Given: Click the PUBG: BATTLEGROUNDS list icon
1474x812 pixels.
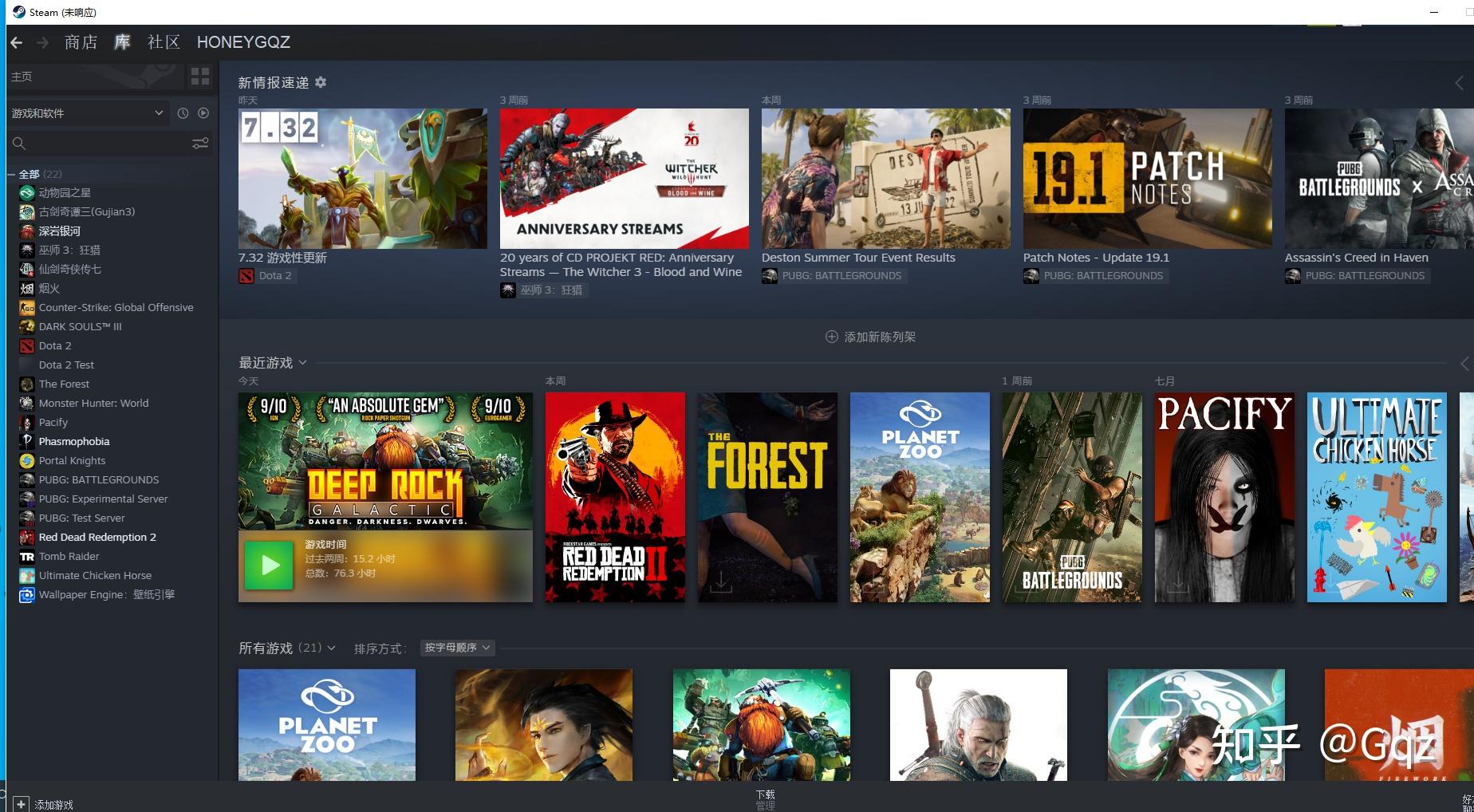Looking at the screenshot, I should [26, 479].
